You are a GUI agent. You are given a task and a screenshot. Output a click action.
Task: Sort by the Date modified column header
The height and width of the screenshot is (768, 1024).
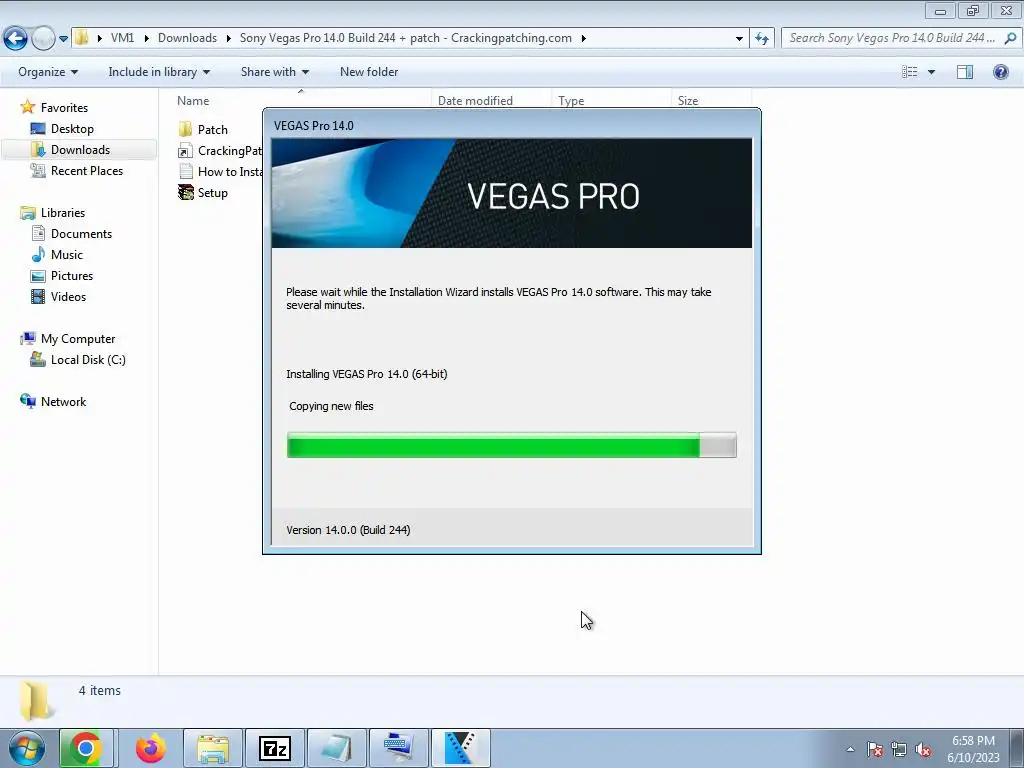click(x=475, y=101)
